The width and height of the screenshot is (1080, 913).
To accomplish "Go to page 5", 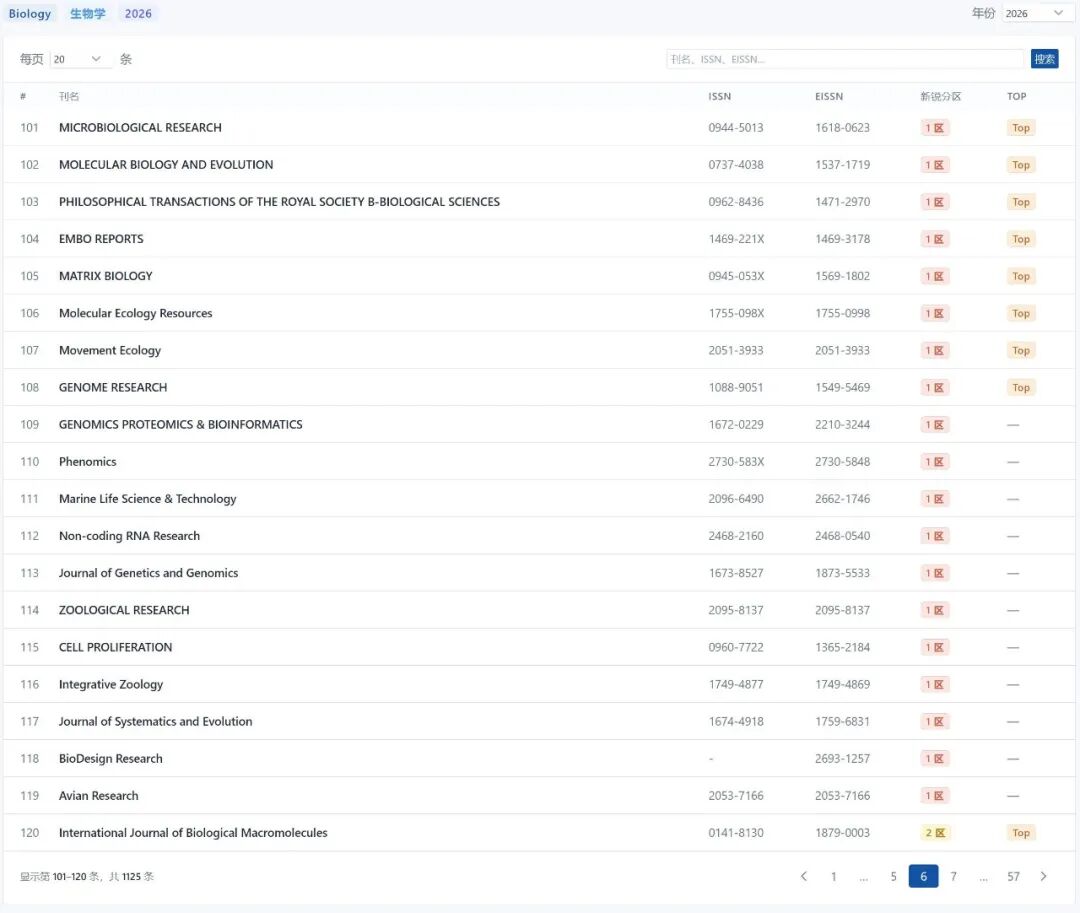I will 893,876.
